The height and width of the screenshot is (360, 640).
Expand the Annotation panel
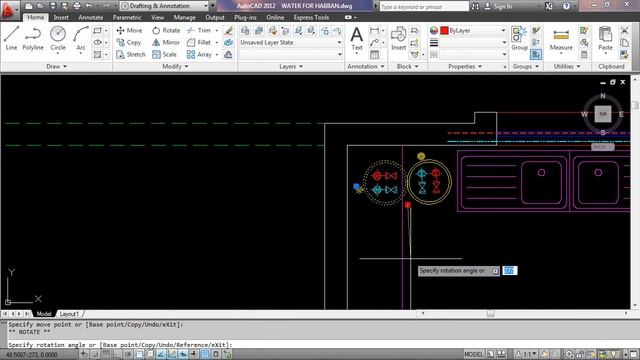click(365, 66)
